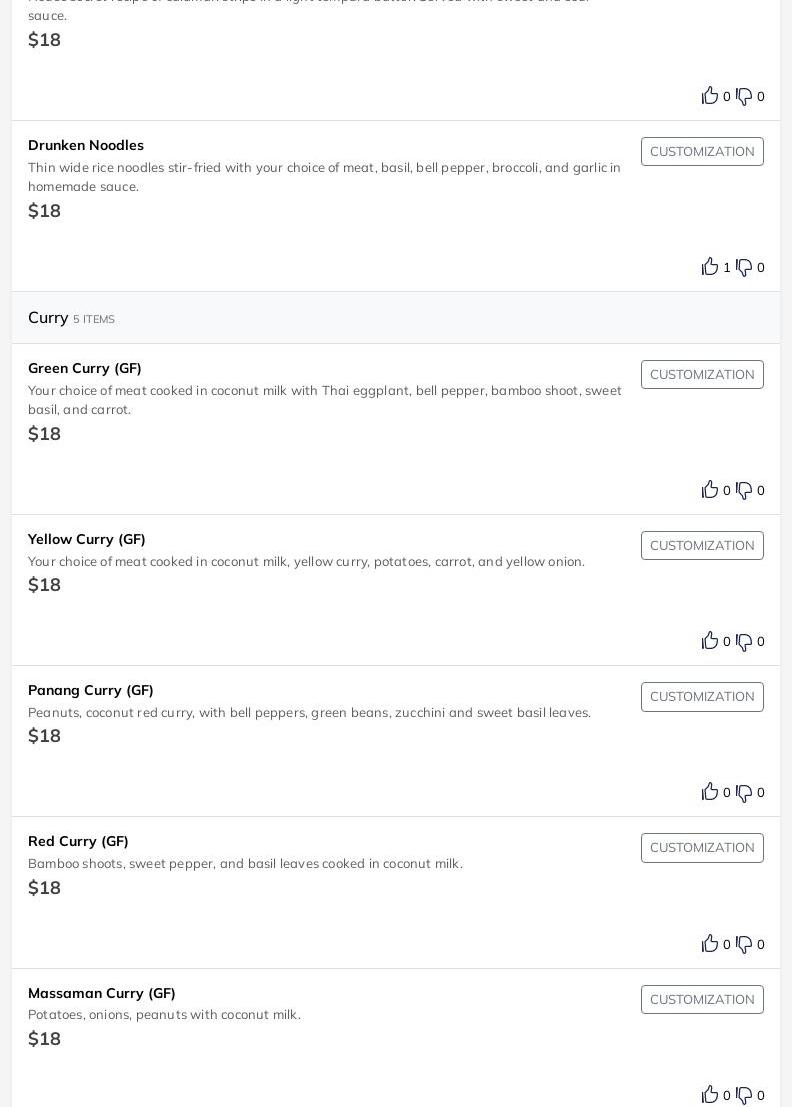Screen dimensions: 792x1107
Task: Downvote the Massaman Curry item
Action: pos(744,1095)
